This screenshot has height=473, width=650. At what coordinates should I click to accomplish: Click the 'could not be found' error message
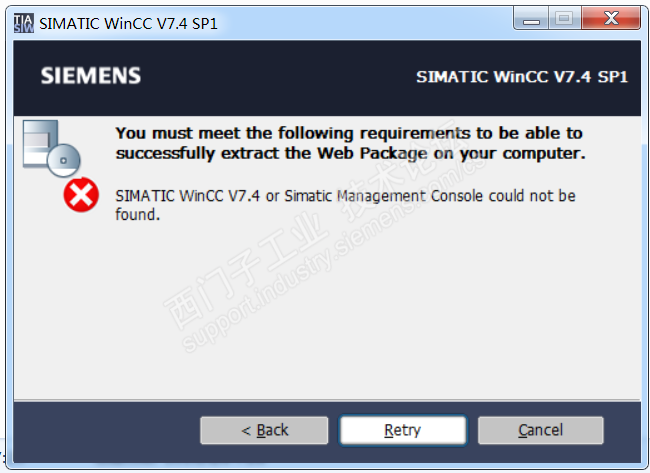345,204
